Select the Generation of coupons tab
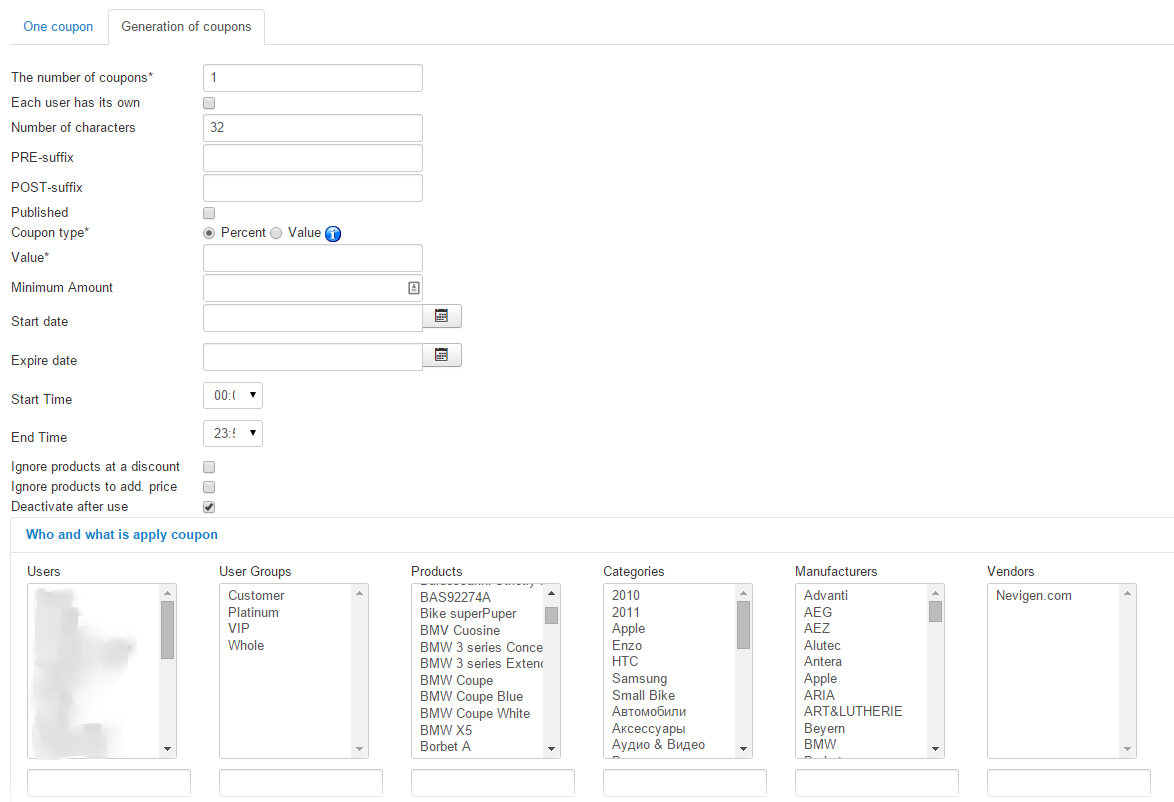 click(x=186, y=27)
